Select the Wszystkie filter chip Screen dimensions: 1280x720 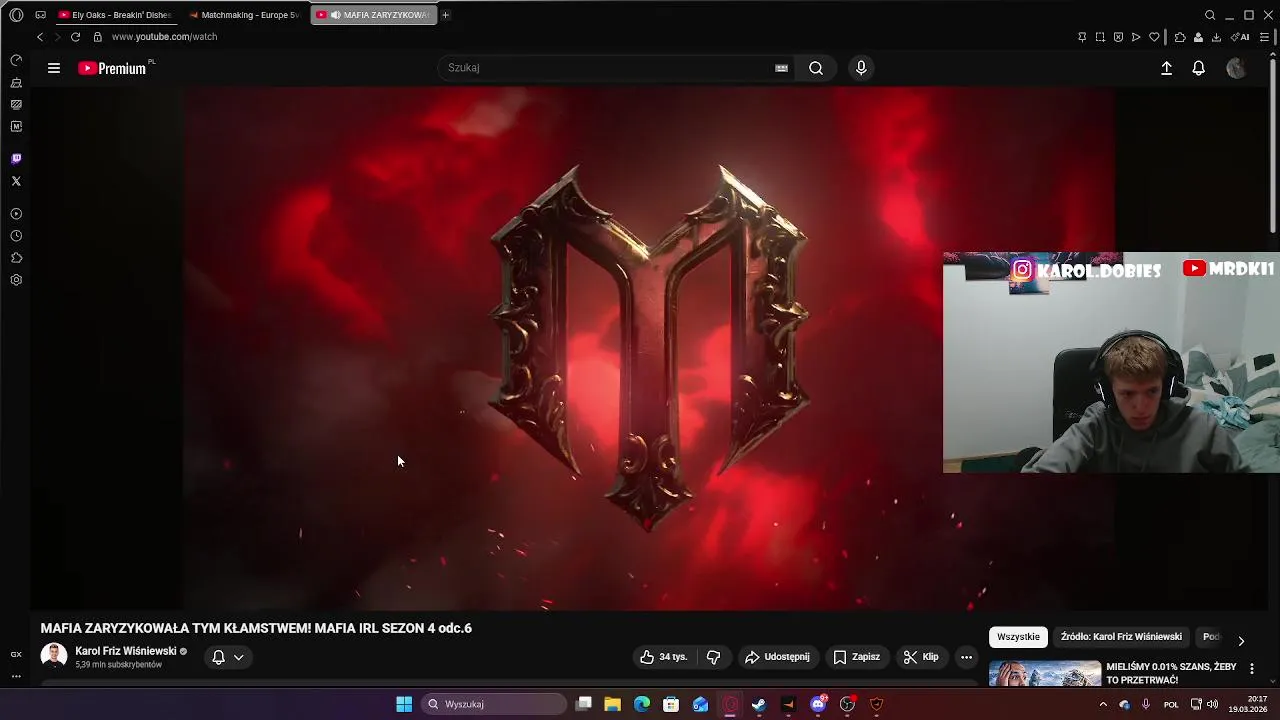point(1018,637)
